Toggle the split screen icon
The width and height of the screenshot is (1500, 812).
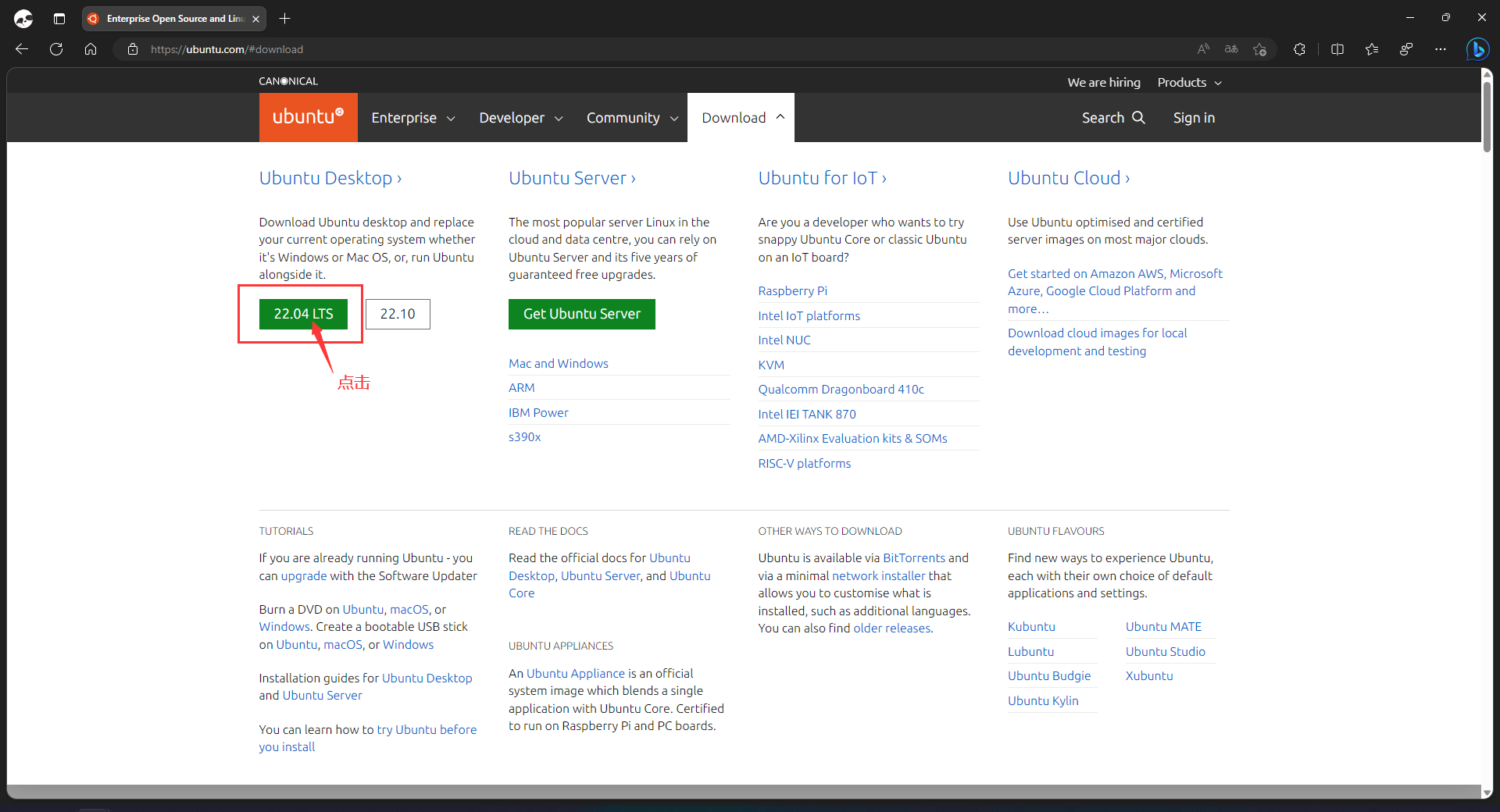coord(1337,49)
